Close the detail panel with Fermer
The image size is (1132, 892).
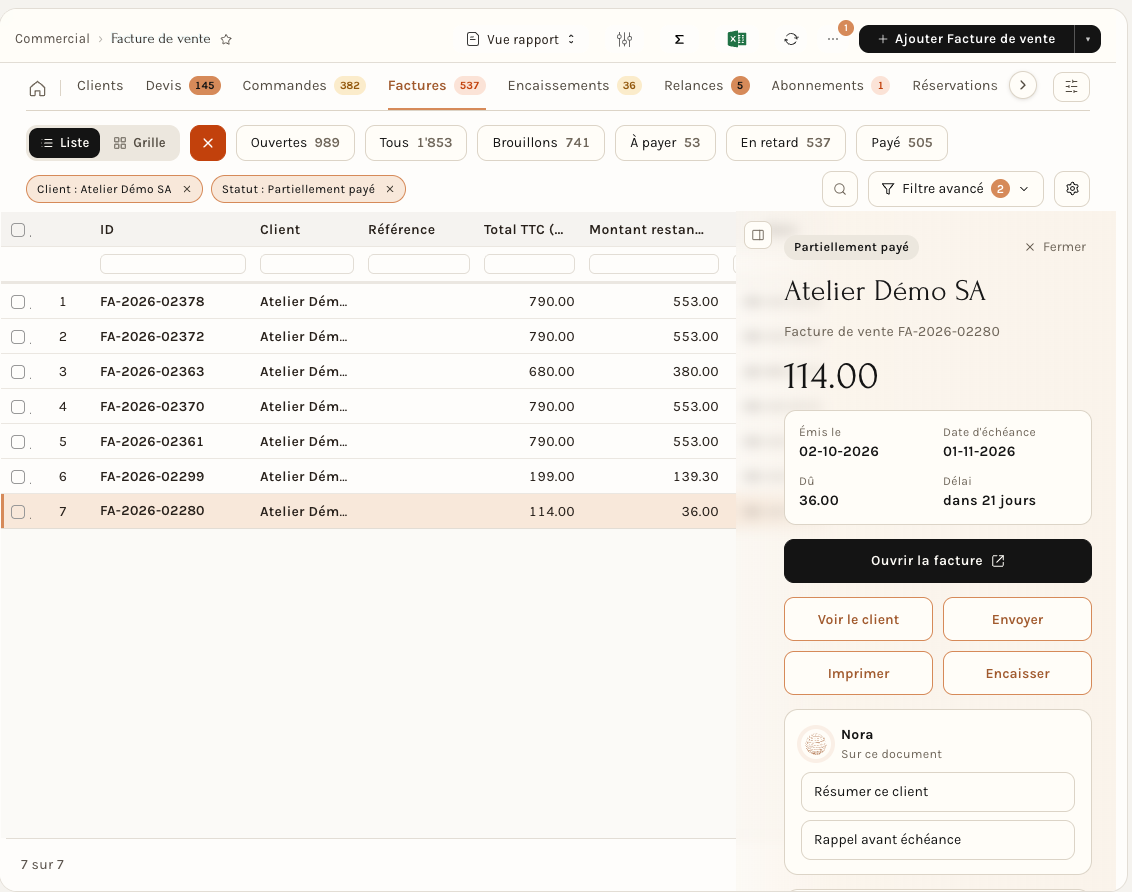click(1055, 247)
